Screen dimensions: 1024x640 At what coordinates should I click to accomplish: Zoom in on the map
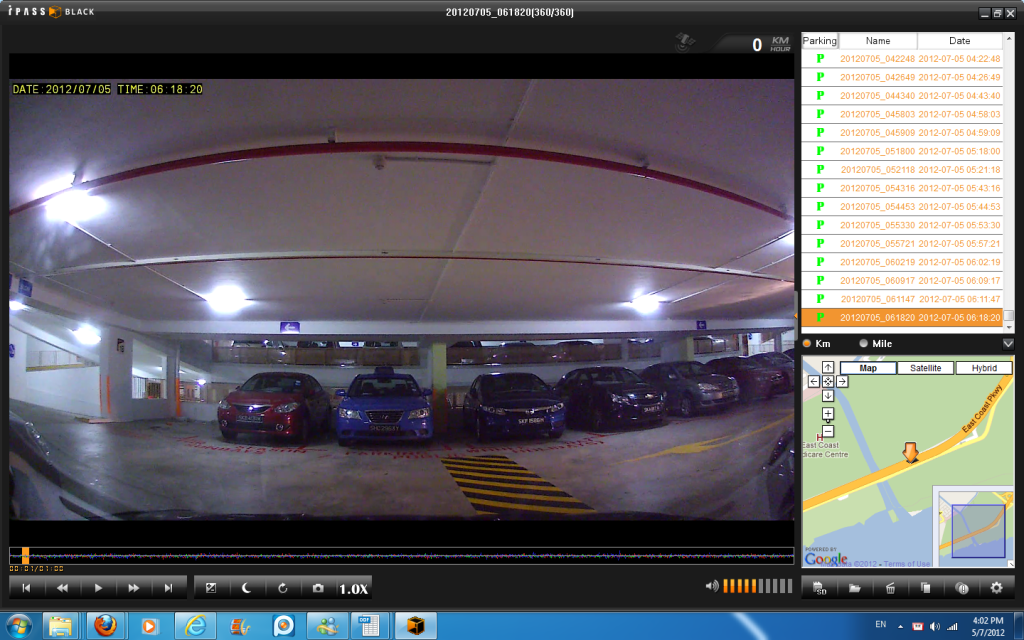pos(828,414)
